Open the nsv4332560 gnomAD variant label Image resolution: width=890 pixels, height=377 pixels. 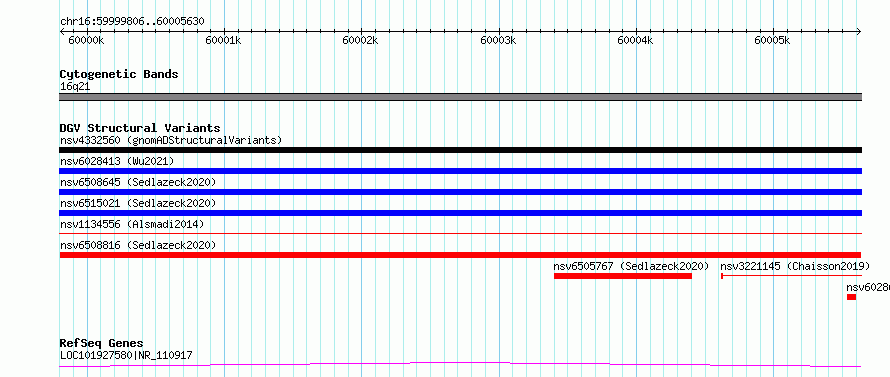pyautogui.click(x=171, y=140)
